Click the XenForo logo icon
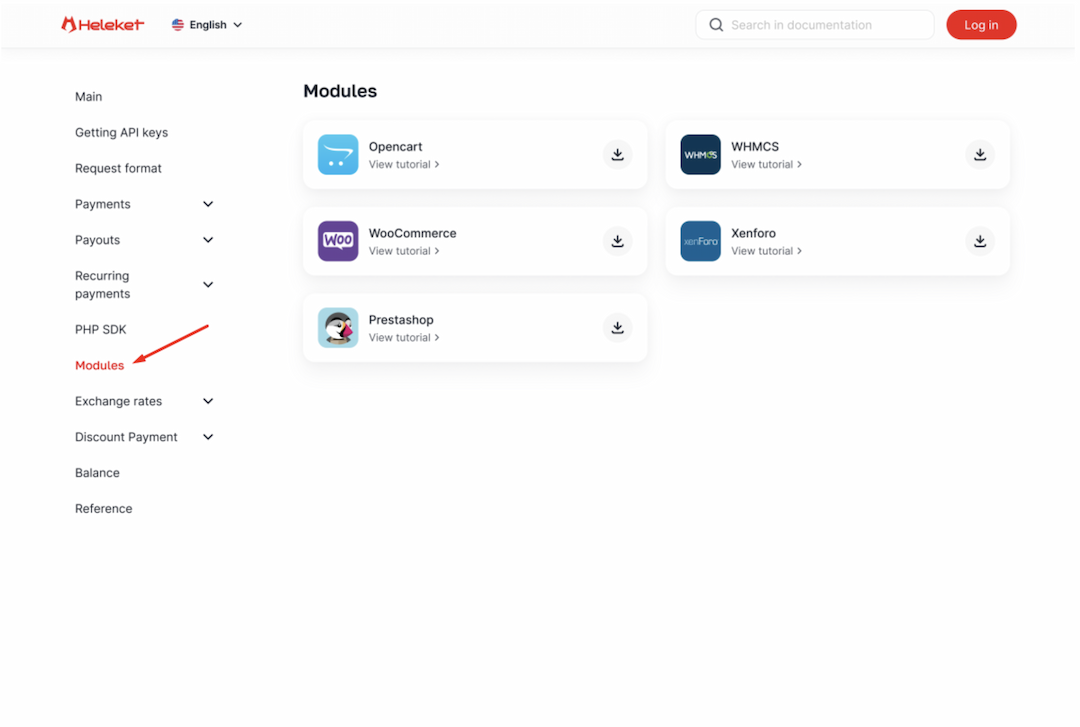 click(x=700, y=241)
